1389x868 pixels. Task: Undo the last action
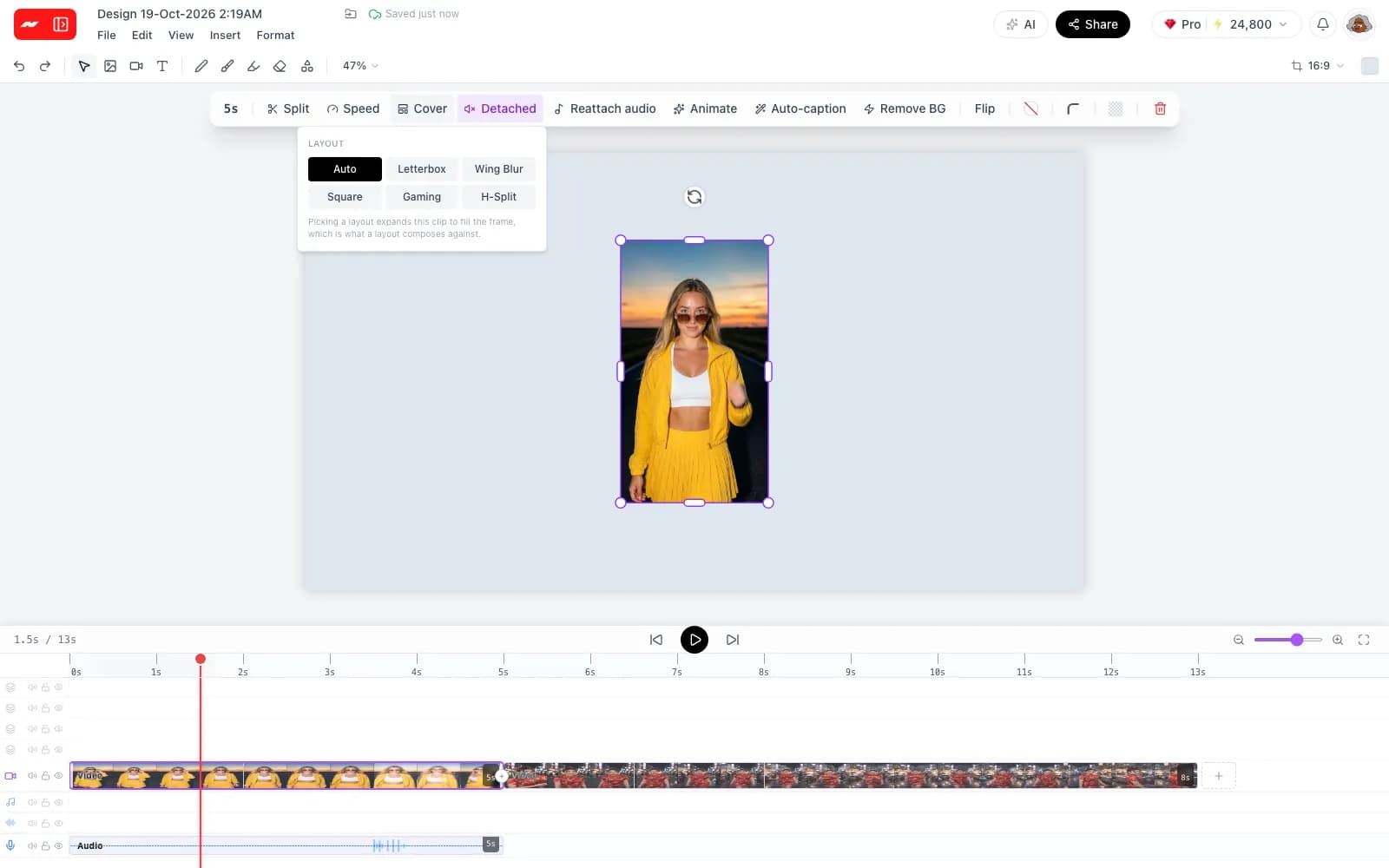[x=19, y=66]
